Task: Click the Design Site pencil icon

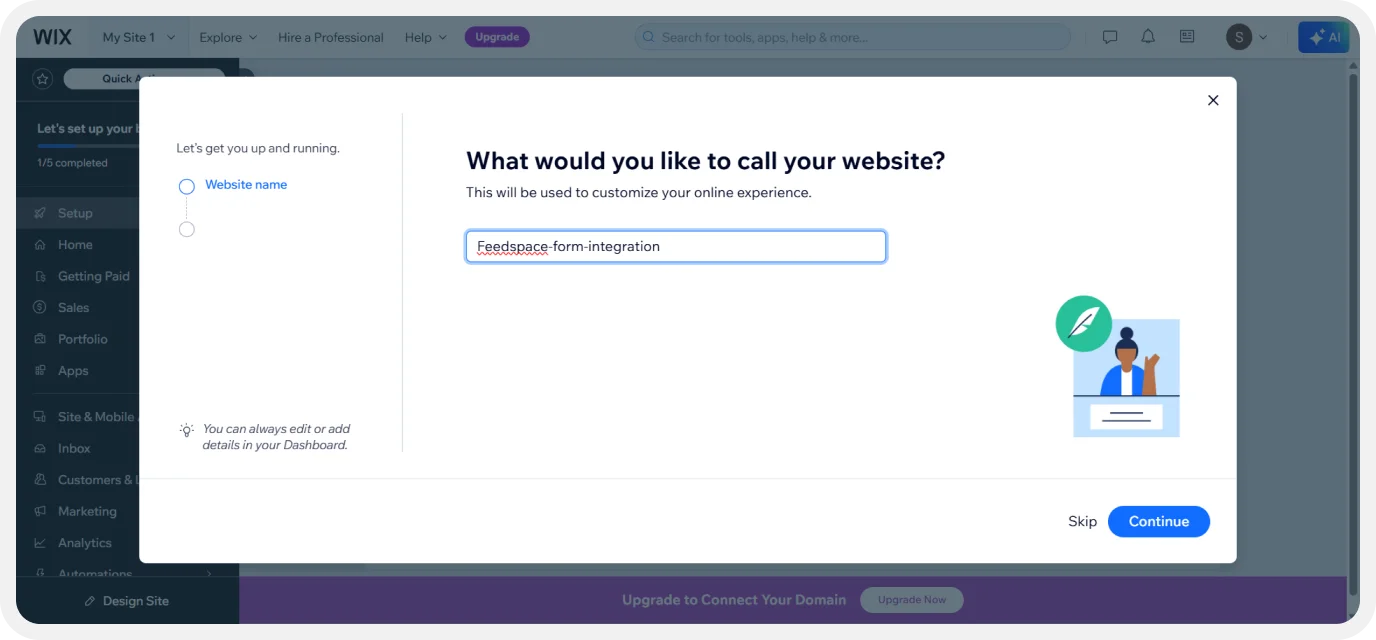Action: pos(90,601)
